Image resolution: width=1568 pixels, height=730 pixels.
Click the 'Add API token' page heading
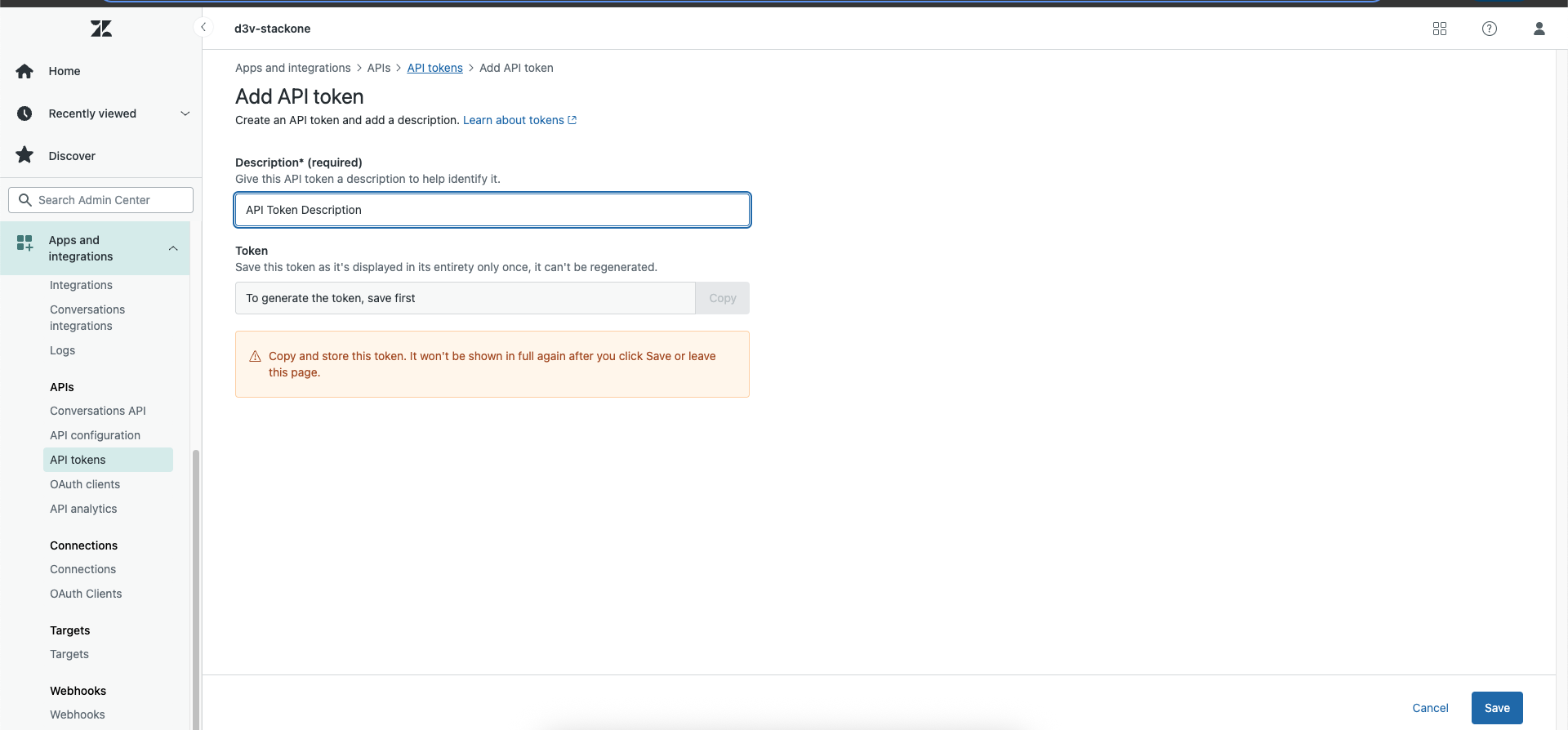(x=300, y=96)
